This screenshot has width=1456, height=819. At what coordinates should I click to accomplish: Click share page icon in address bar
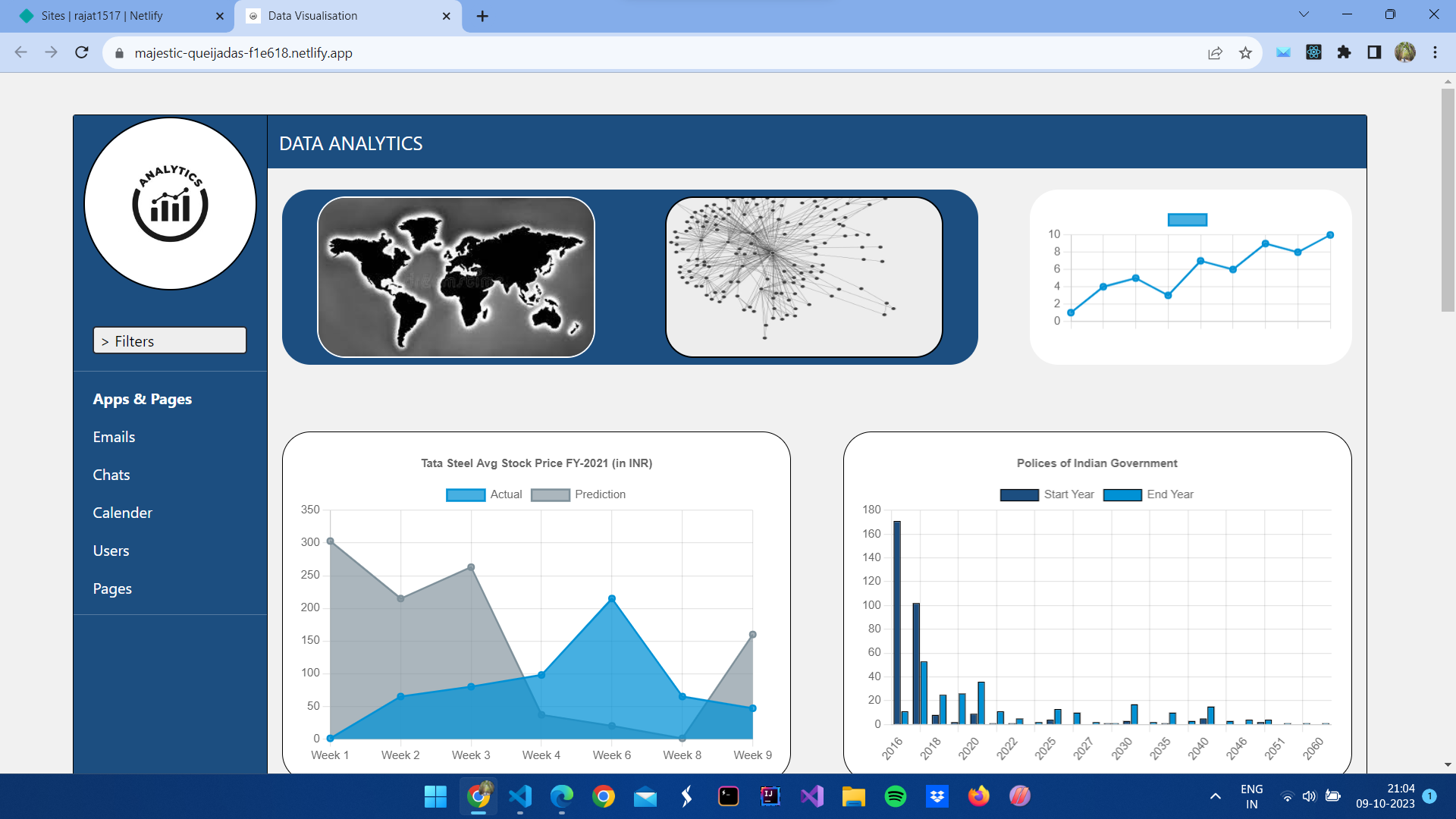pos(1215,52)
